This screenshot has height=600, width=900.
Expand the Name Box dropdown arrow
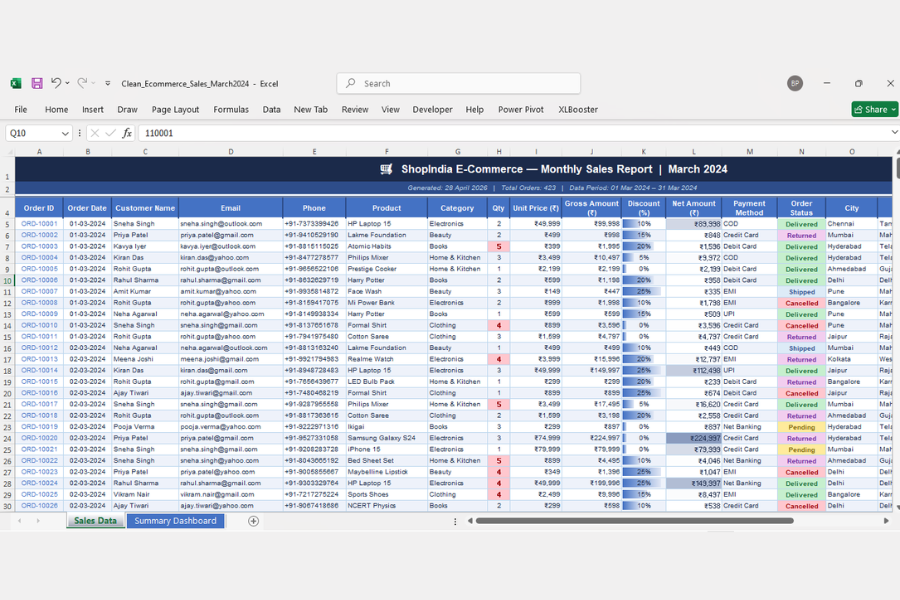click(x=65, y=133)
